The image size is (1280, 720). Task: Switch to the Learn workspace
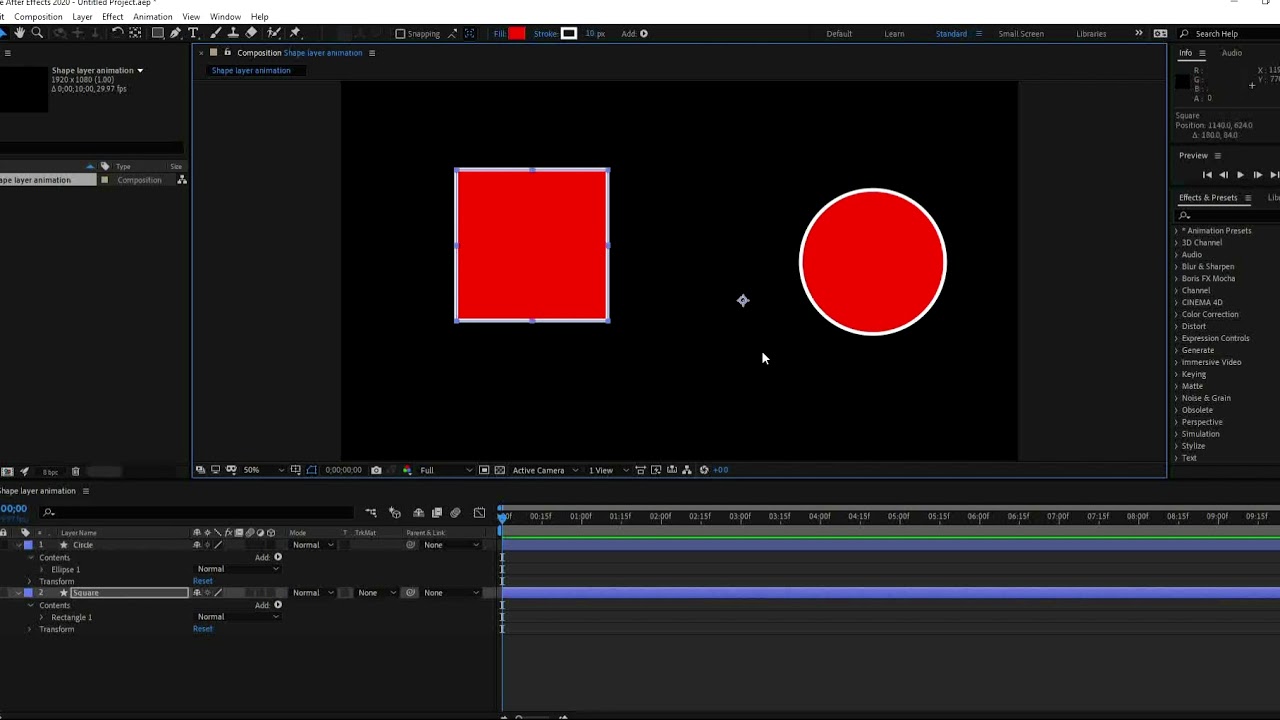pos(894,34)
